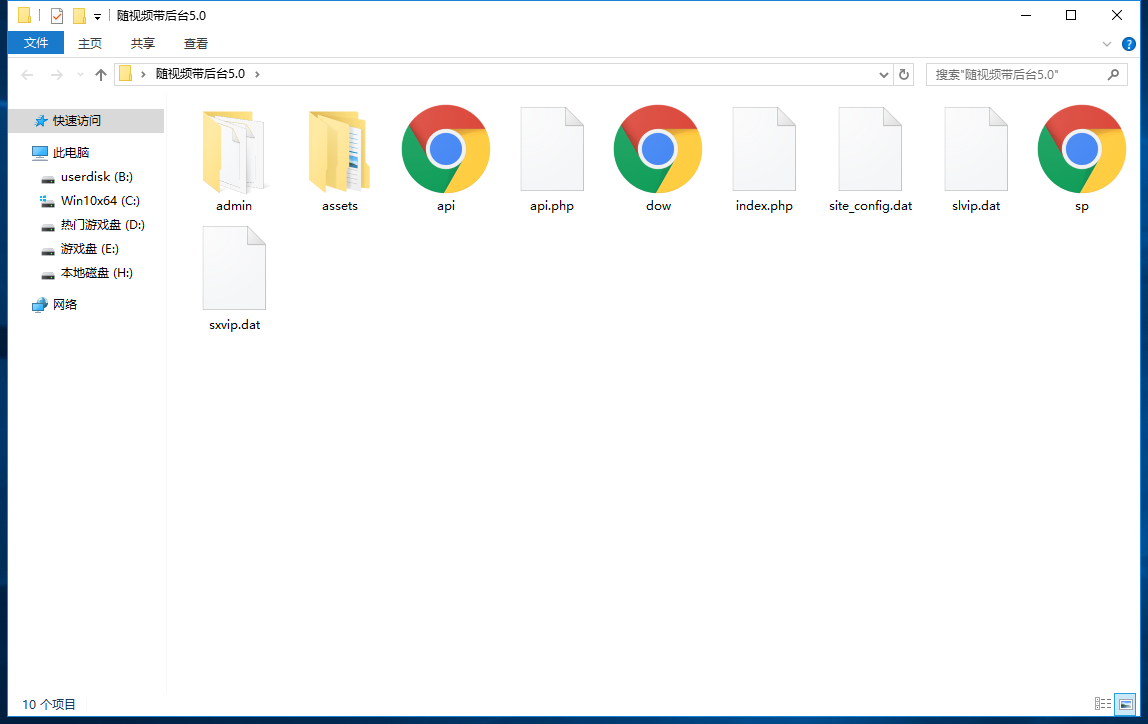Open the 文件 menu
The image size is (1148, 724).
click(x=36, y=43)
